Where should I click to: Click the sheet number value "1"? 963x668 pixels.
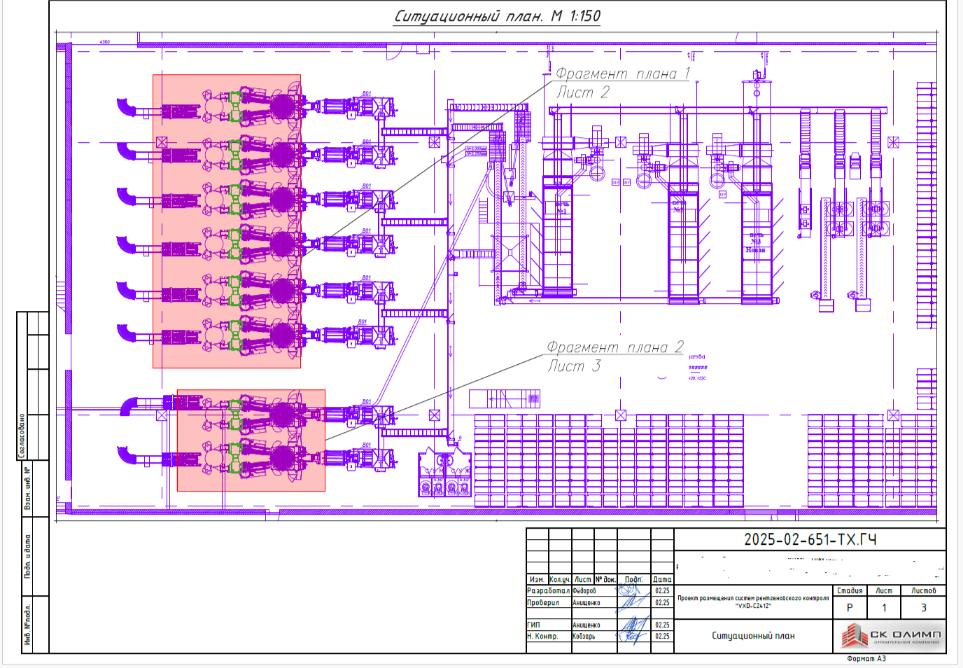pos(884,608)
